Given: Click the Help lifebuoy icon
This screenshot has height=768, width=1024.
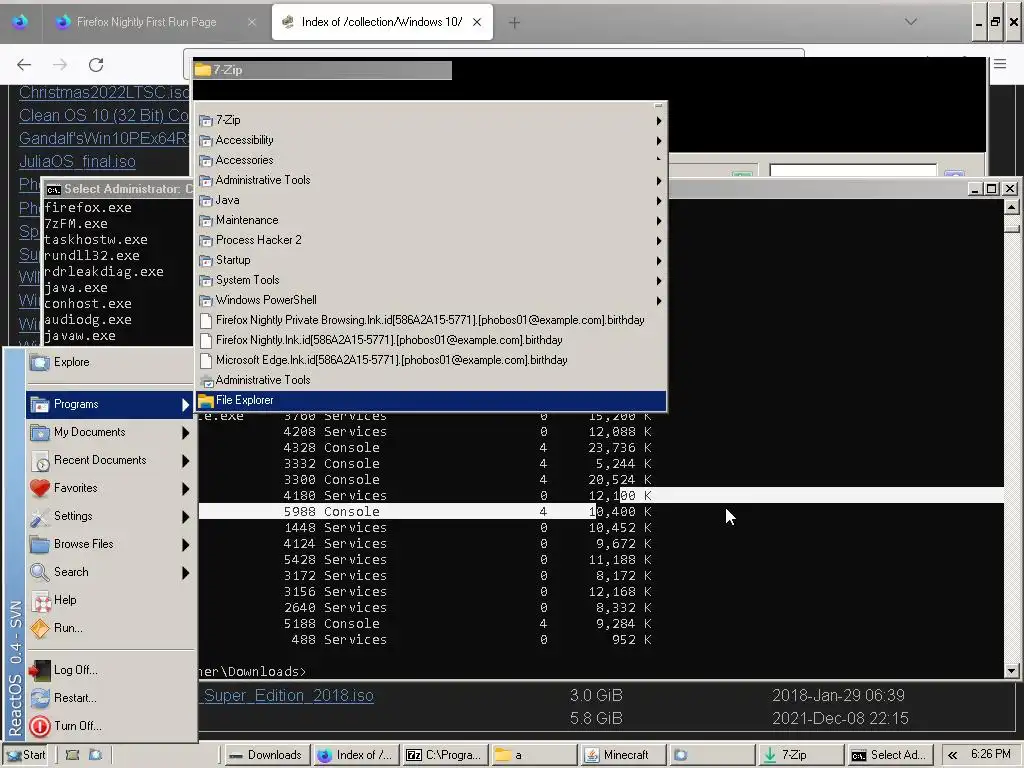Looking at the screenshot, I should [41, 601].
